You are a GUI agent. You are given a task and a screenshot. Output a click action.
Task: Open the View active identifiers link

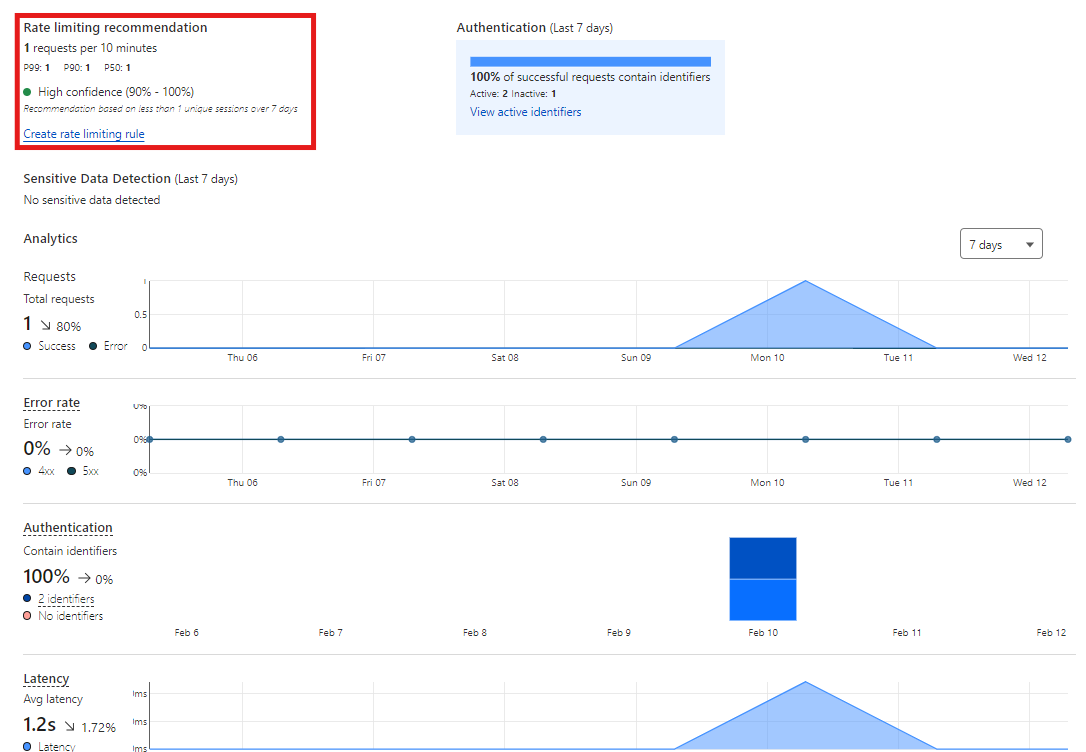525,112
